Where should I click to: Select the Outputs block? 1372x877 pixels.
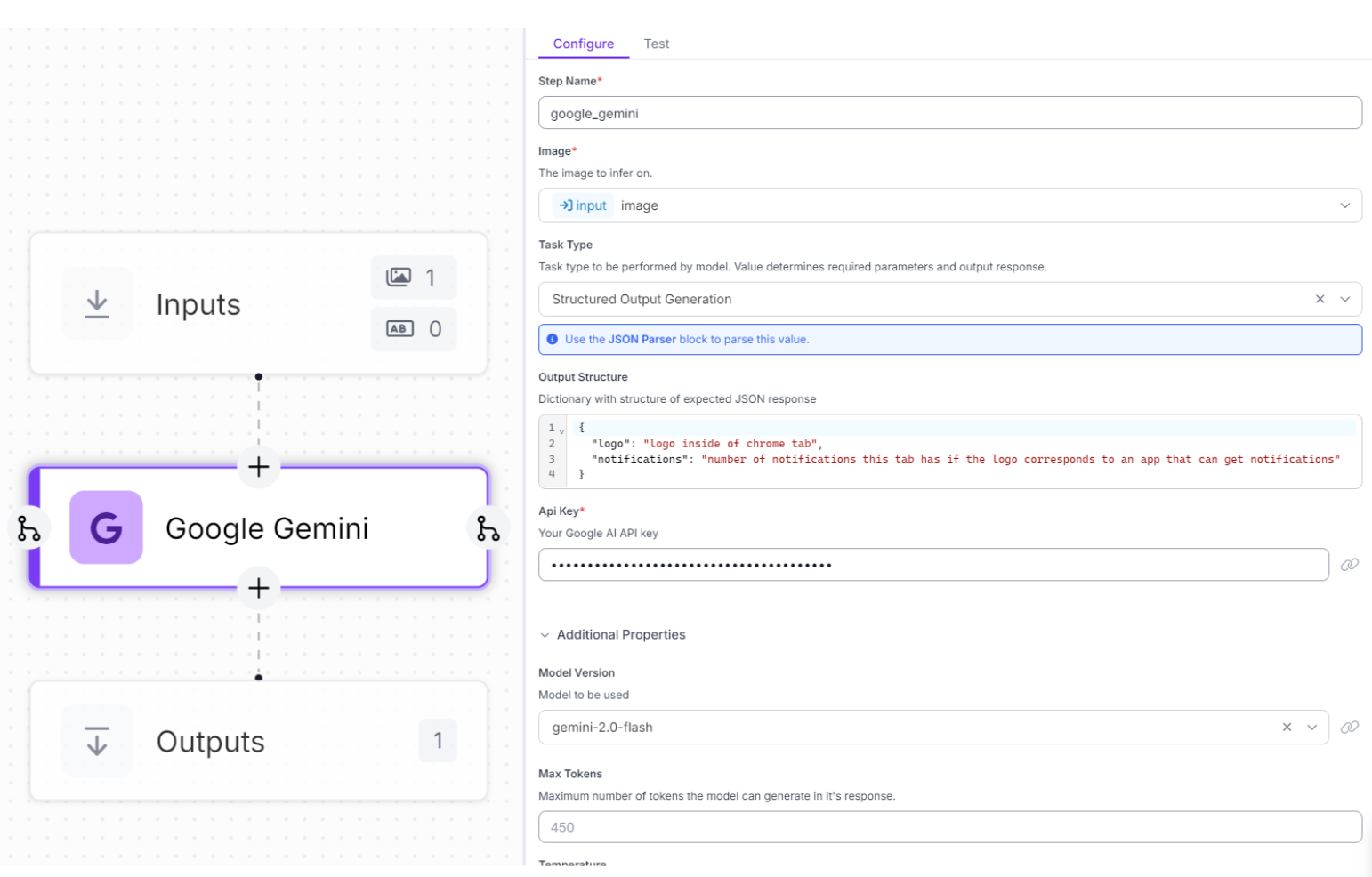[x=259, y=741]
